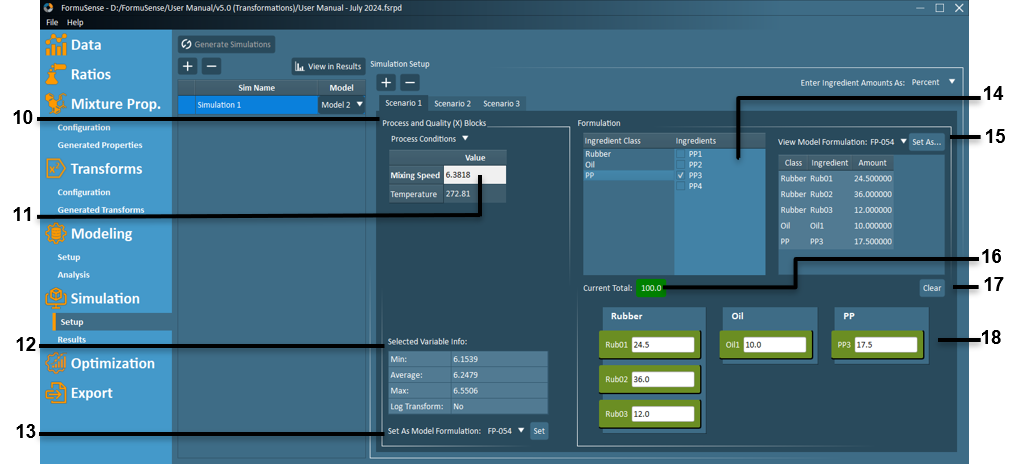
Task: Click the Average value 6.2479
Action: (497, 375)
